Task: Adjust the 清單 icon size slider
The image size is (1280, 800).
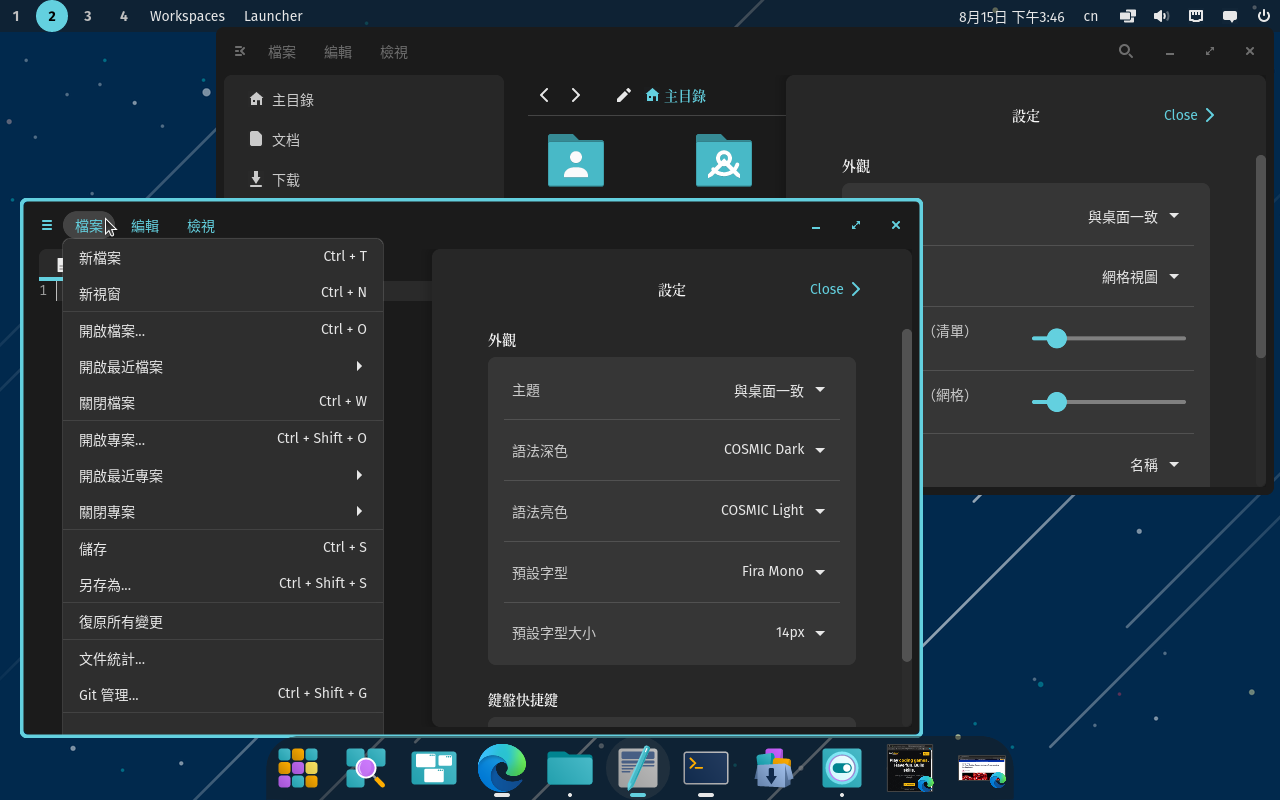Action: [1055, 338]
